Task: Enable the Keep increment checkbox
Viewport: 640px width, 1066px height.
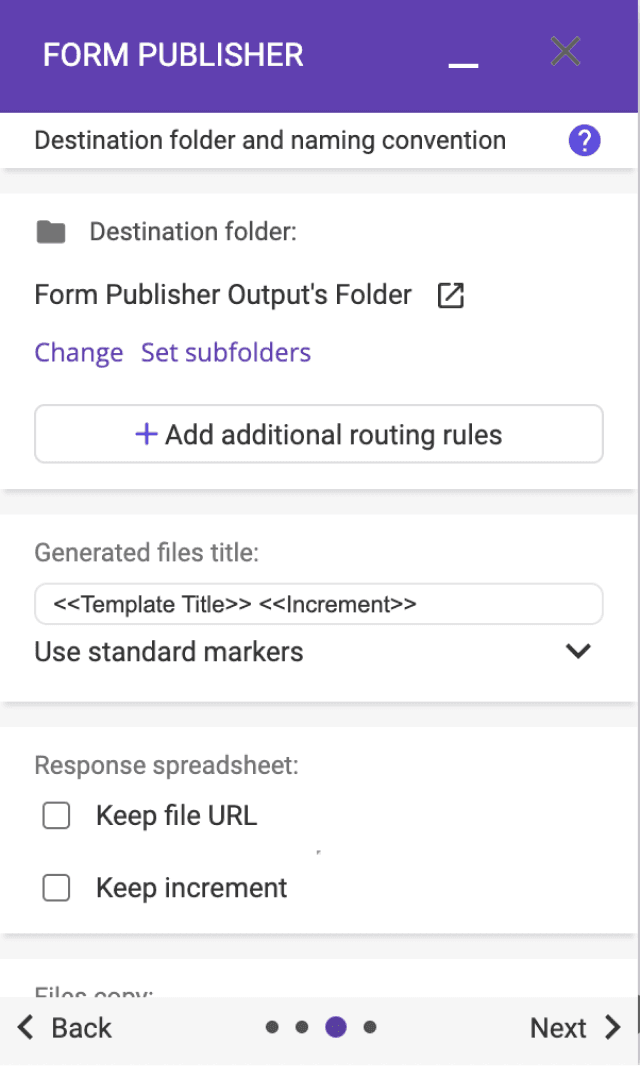Action: 56,888
